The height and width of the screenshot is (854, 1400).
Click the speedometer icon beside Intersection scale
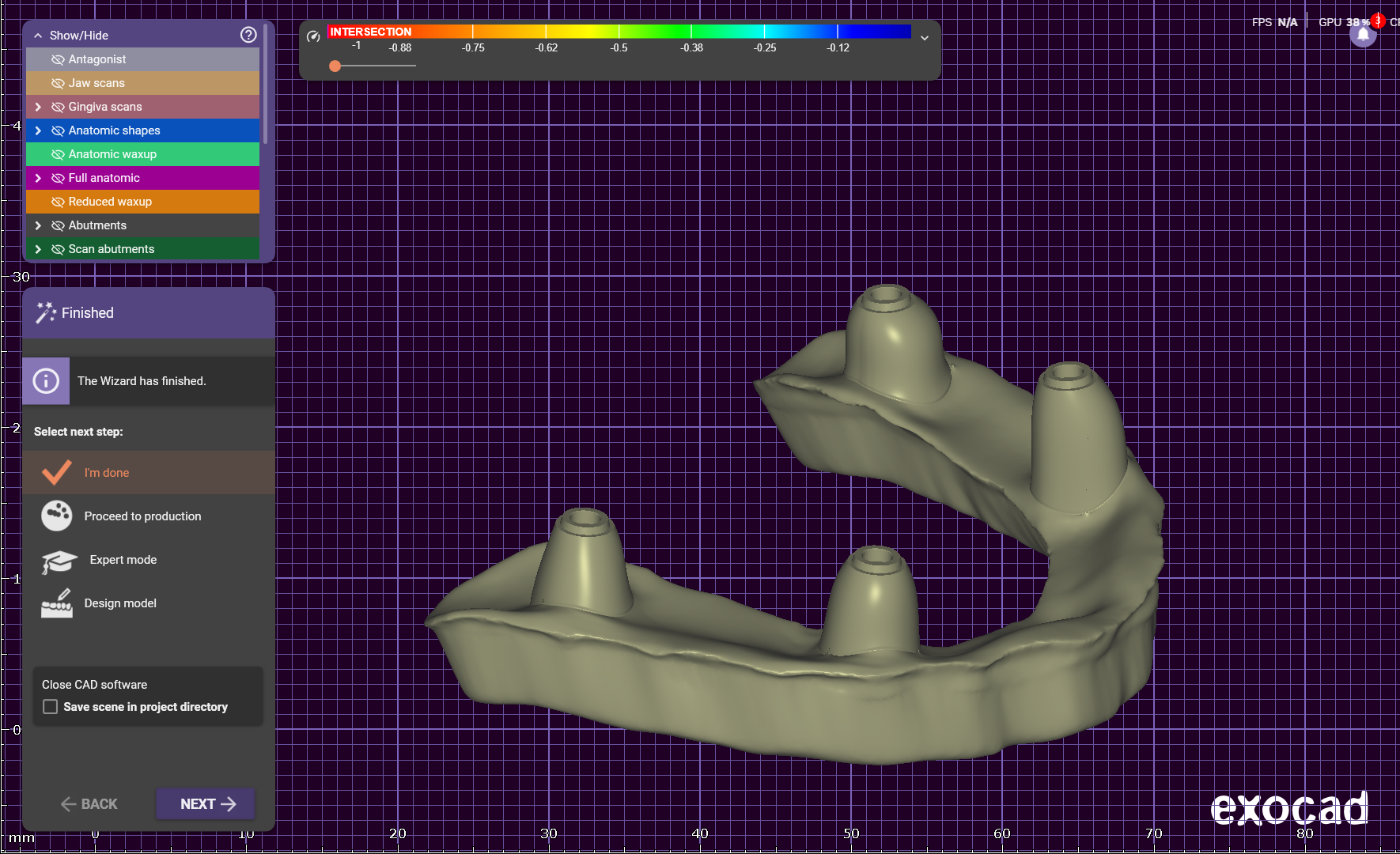(313, 36)
